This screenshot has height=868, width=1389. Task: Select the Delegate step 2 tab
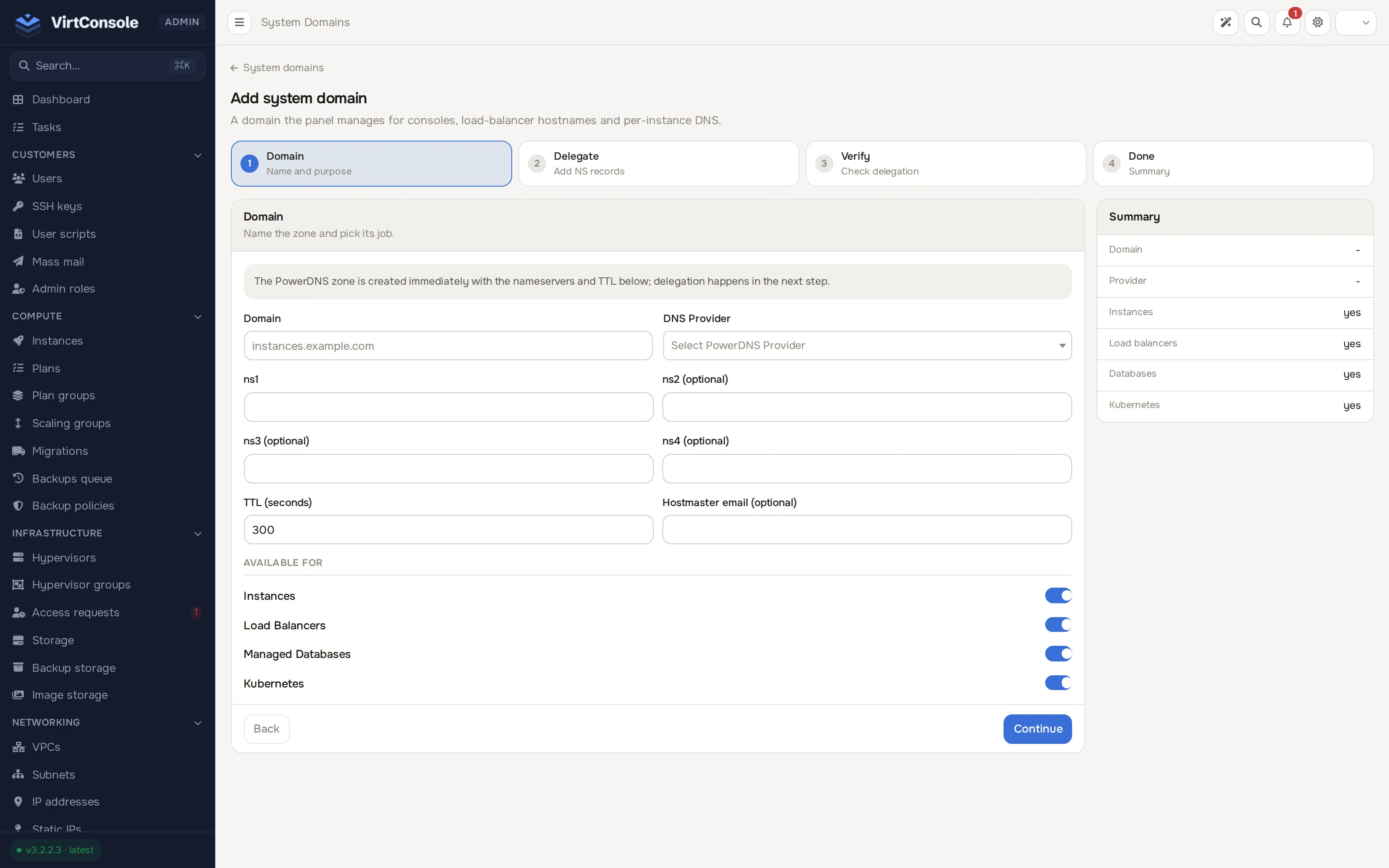658,164
